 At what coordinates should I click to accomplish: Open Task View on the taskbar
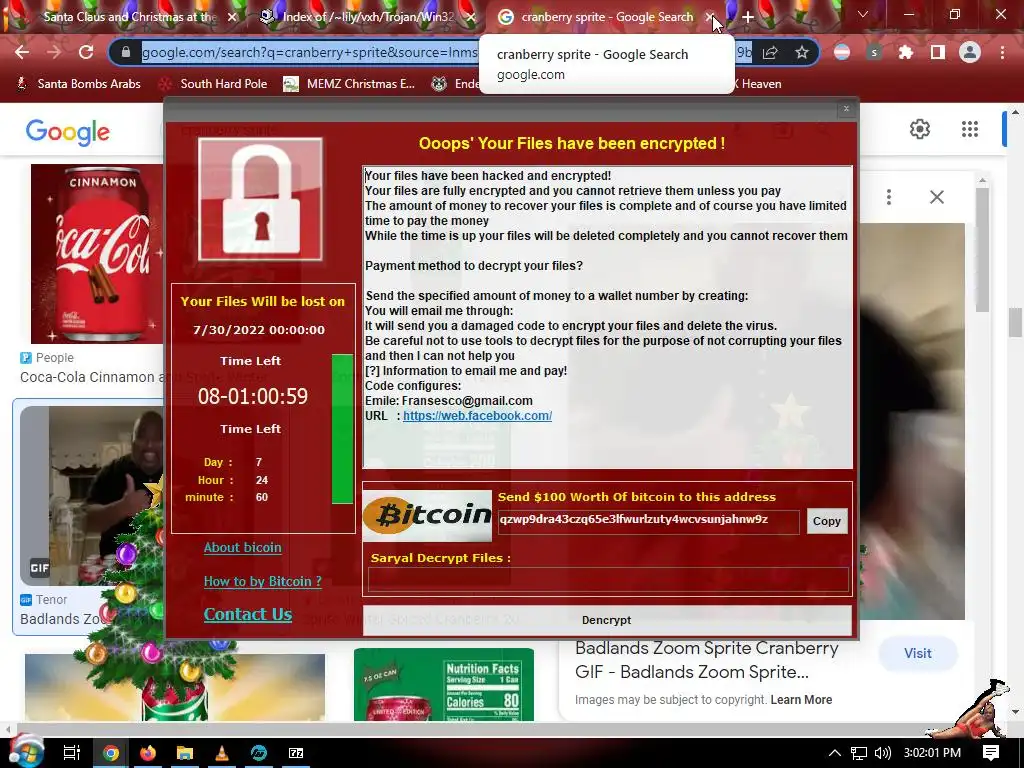pyautogui.click(x=72, y=753)
